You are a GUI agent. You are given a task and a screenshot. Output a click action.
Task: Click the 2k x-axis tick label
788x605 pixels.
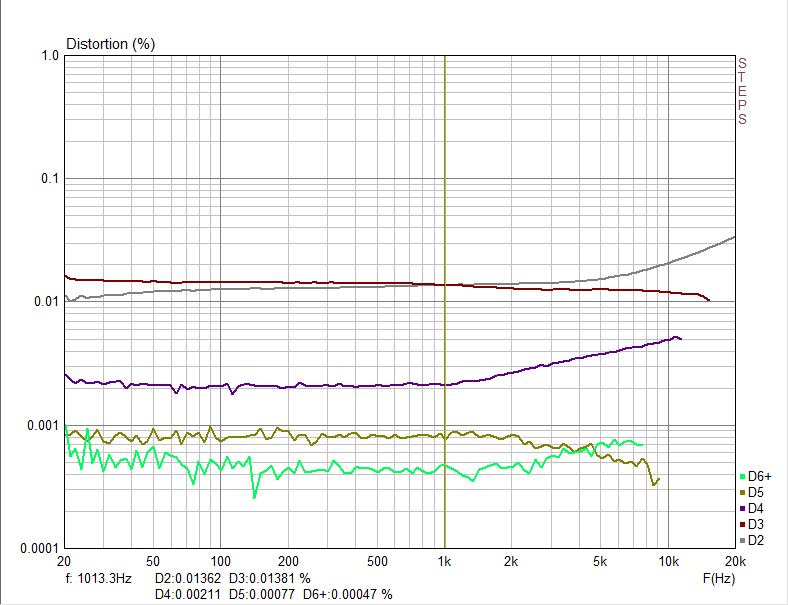pos(511,562)
